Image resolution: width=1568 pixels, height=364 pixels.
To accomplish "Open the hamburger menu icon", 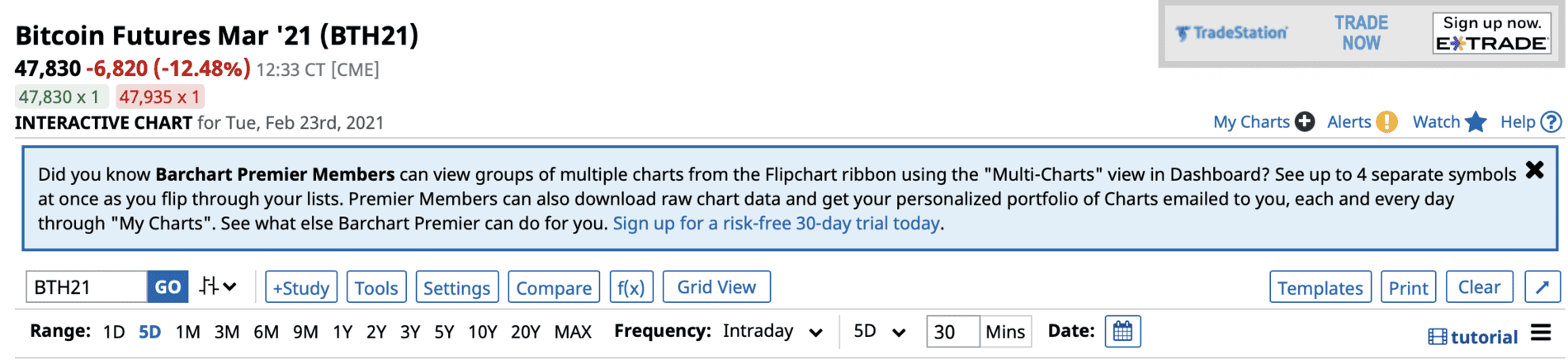I will tap(1541, 333).
